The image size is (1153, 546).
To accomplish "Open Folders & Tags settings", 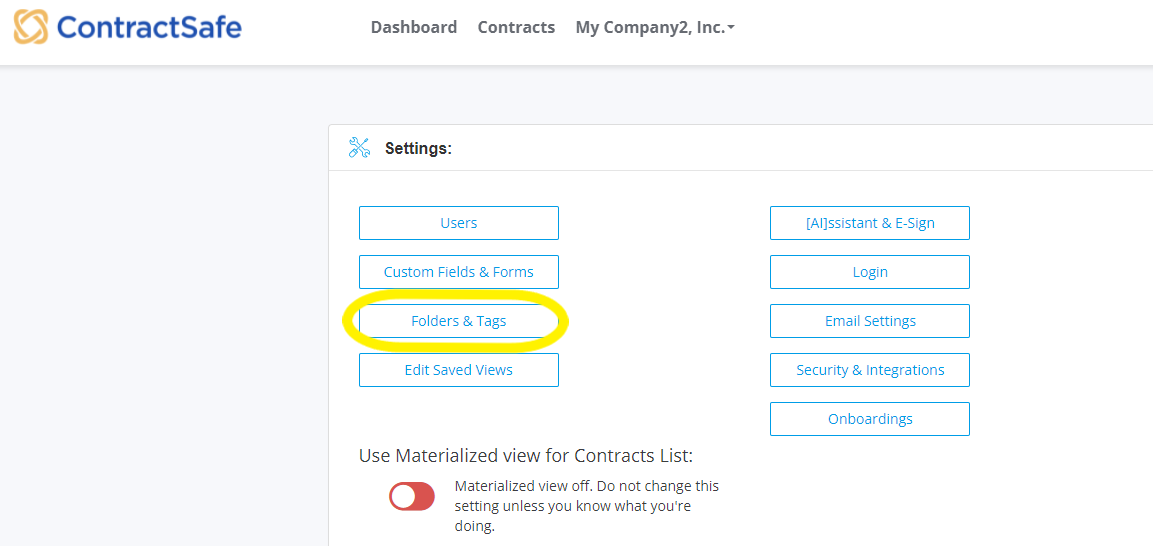I will tap(459, 321).
